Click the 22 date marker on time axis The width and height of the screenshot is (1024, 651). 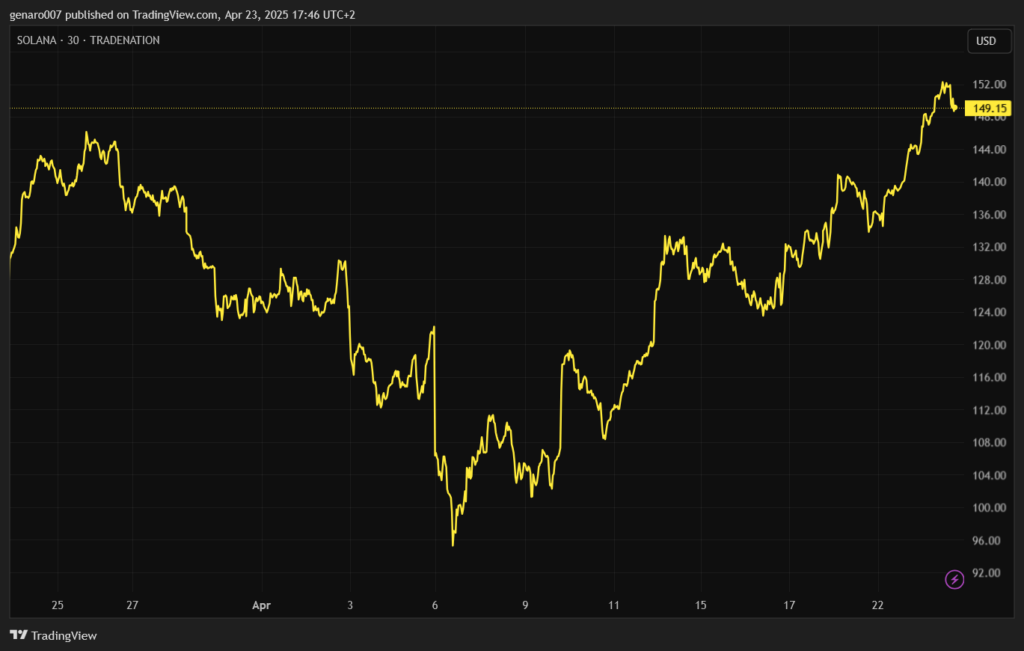pyautogui.click(x=877, y=605)
